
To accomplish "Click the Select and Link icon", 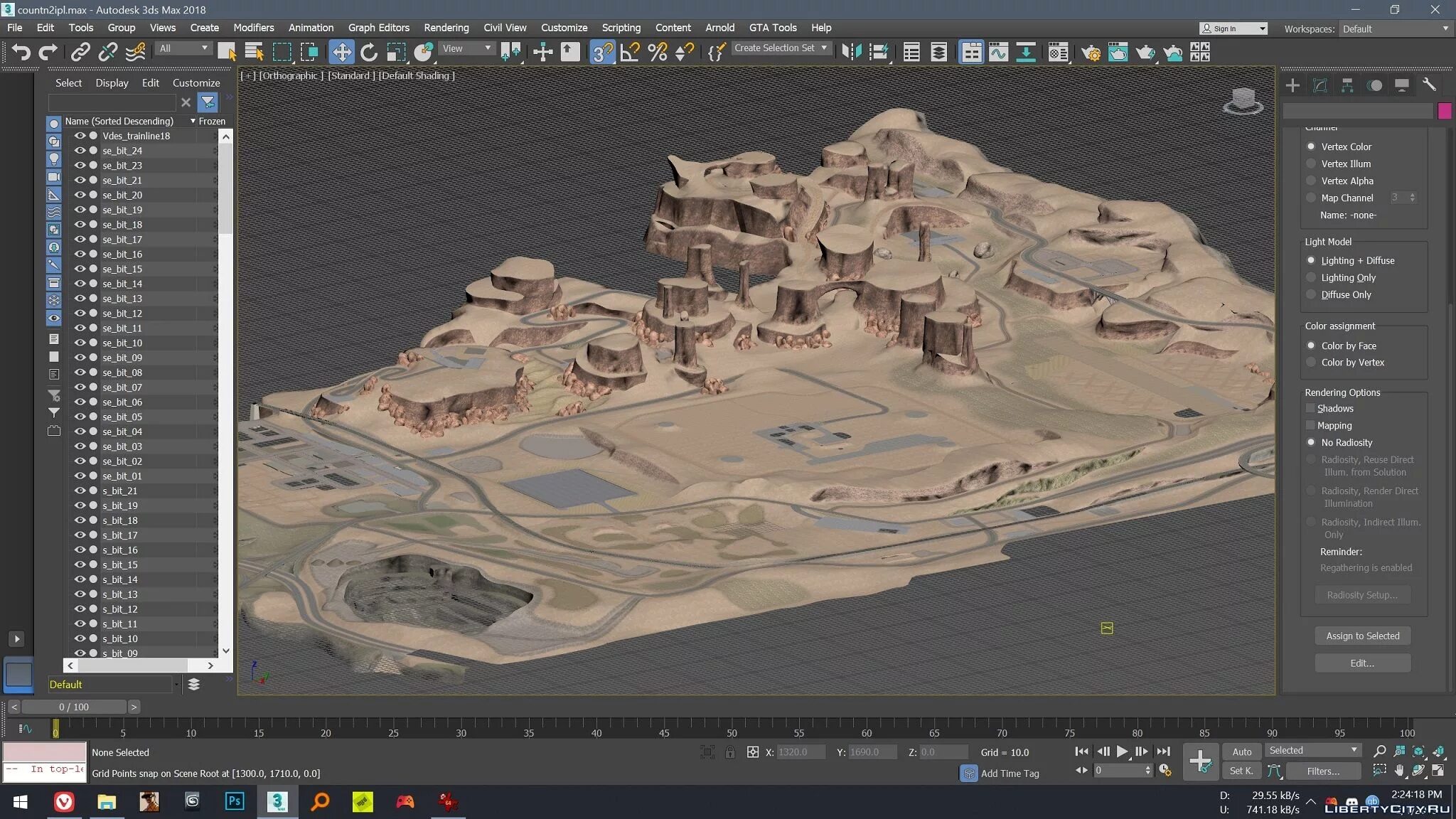I will click(80, 52).
